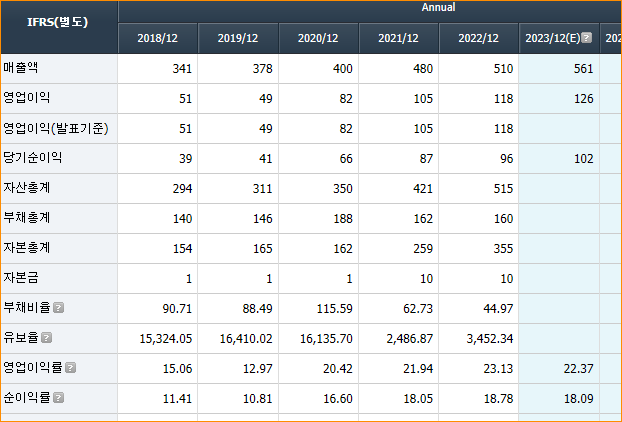Click the 유보율 row label

click(21, 338)
